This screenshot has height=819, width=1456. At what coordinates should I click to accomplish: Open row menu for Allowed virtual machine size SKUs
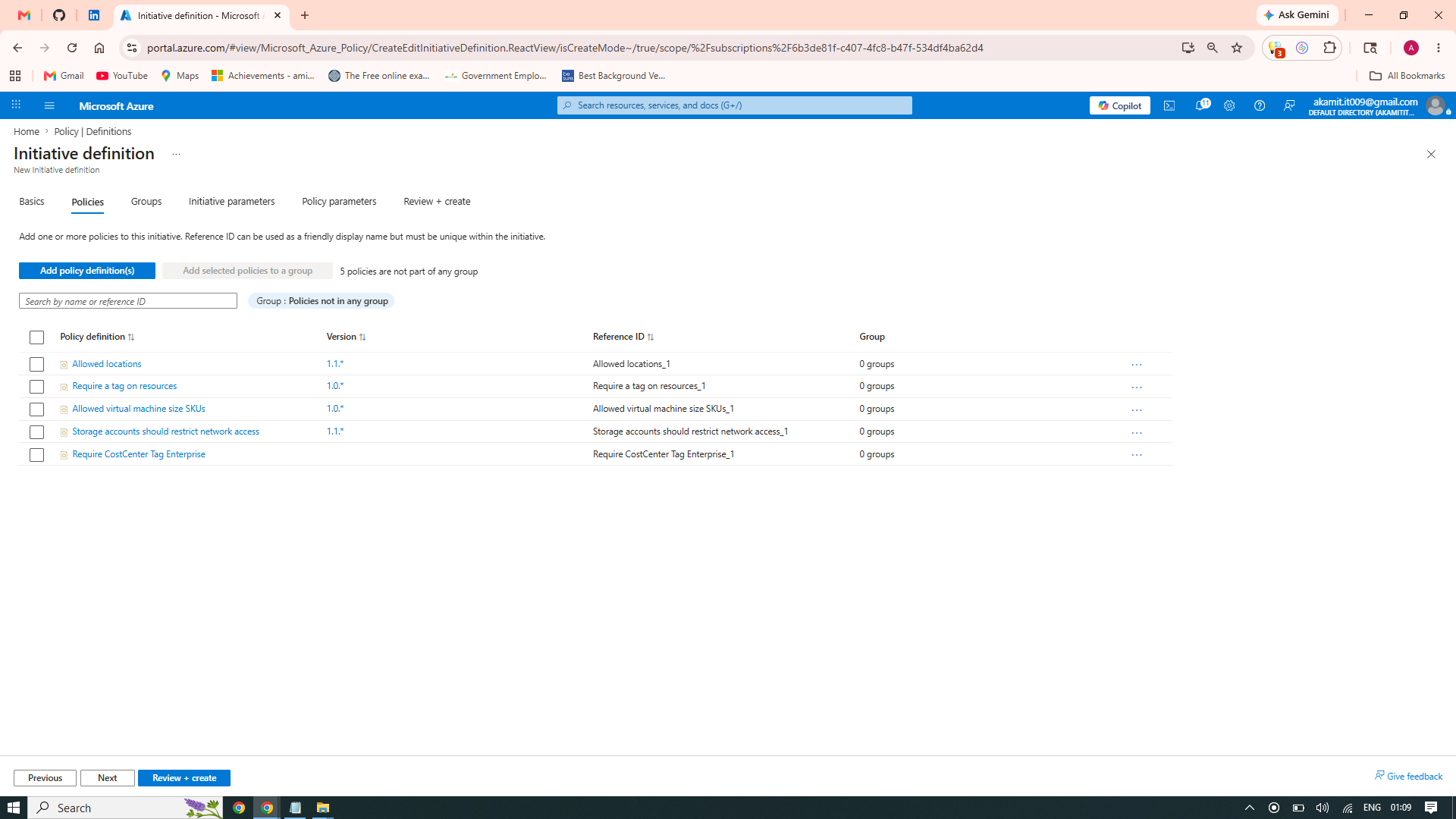pyautogui.click(x=1136, y=410)
